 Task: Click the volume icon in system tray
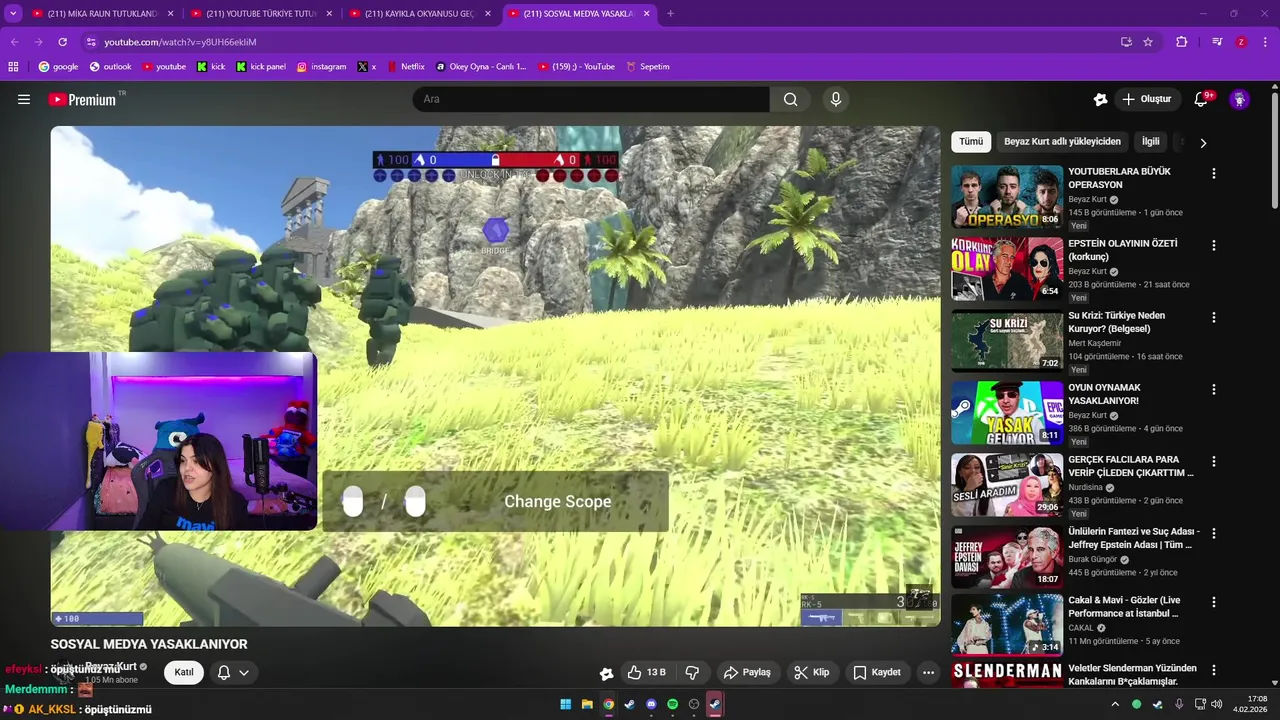coord(1217,704)
